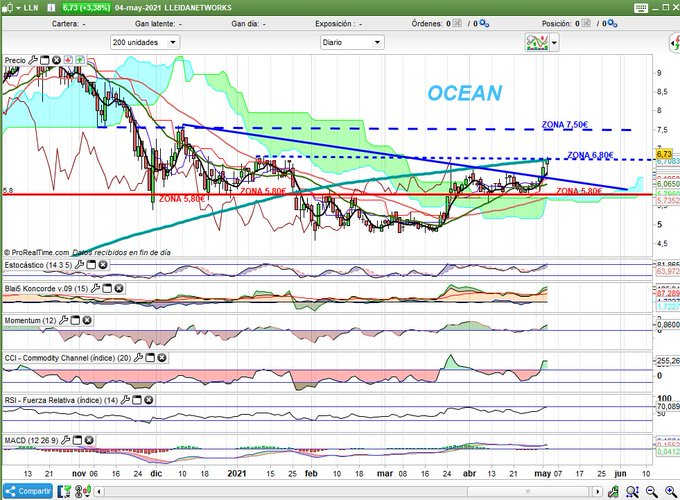Click the Cartera label
This screenshot has height=500, width=680.
point(65,24)
